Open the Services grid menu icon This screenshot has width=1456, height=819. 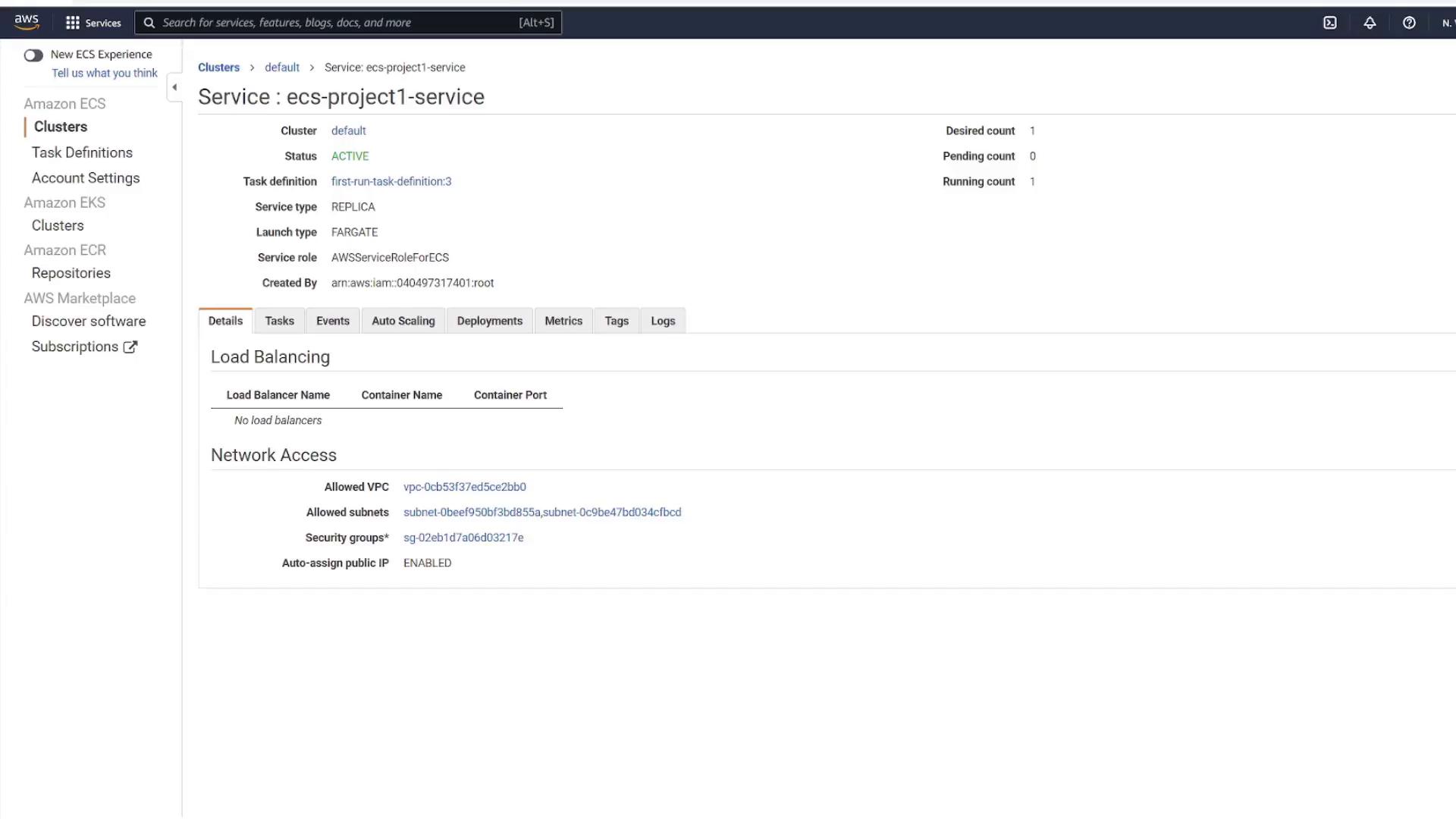click(73, 23)
